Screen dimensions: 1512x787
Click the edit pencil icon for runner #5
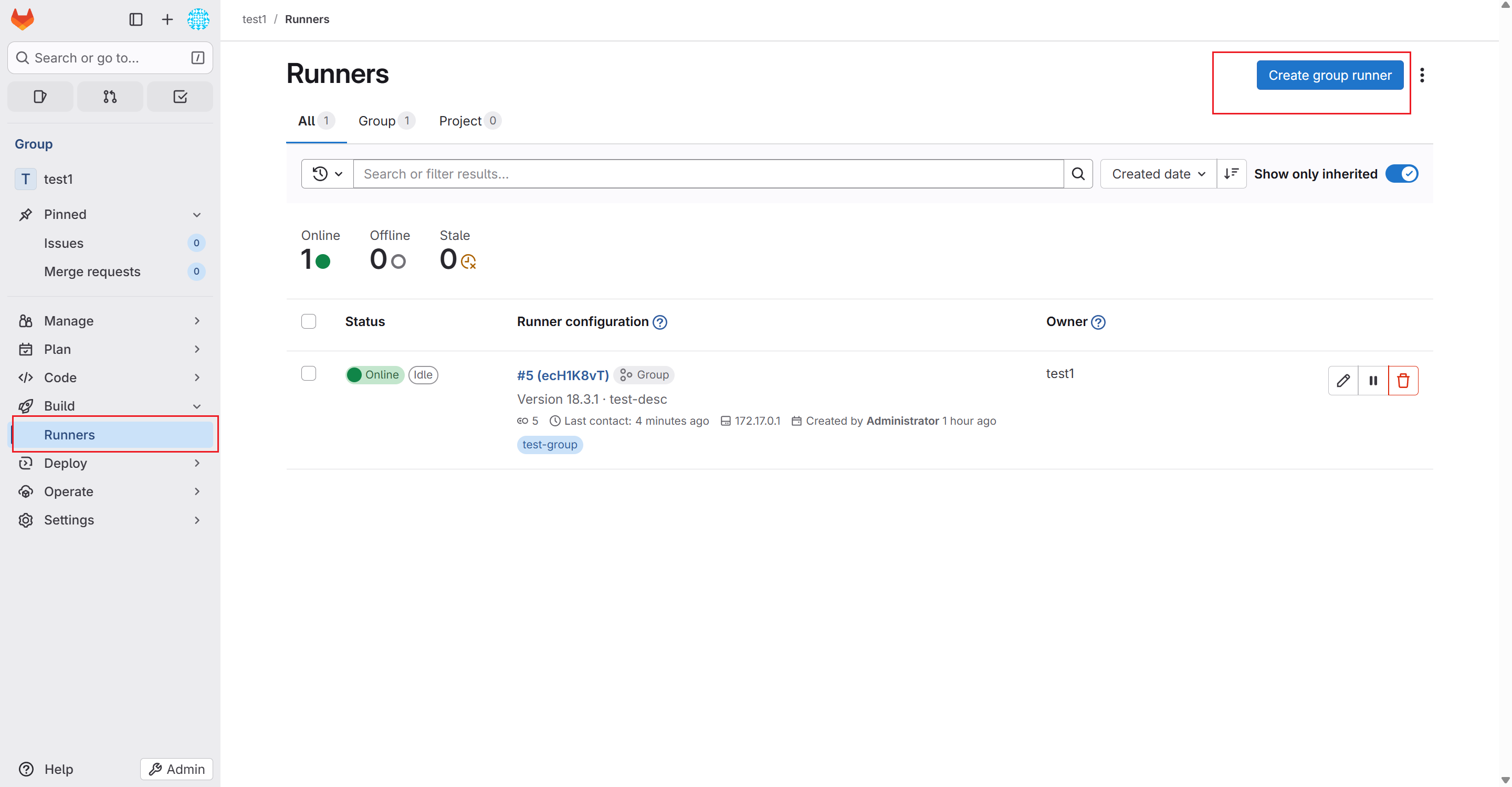point(1343,381)
